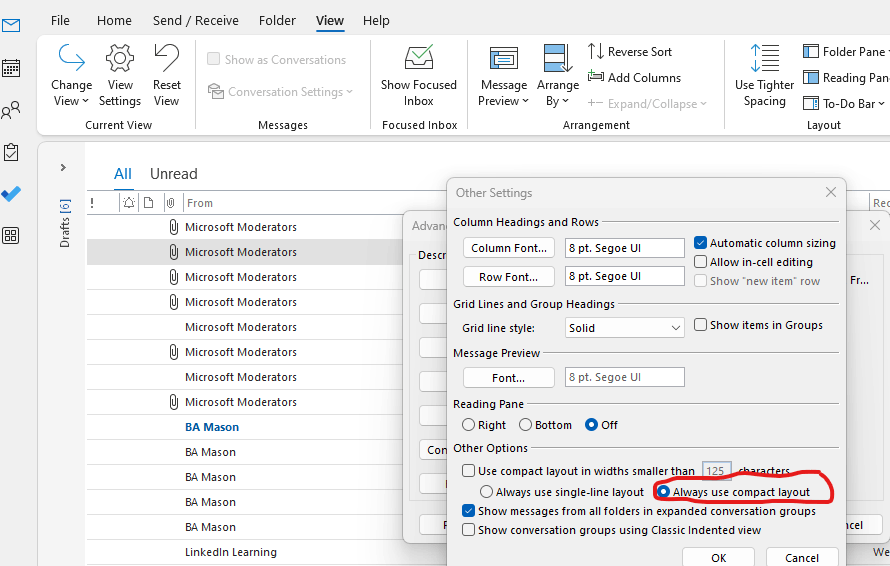890x566 pixels.
Task: Open the Folder Pane layout option
Action: pyautogui.click(x=846, y=52)
